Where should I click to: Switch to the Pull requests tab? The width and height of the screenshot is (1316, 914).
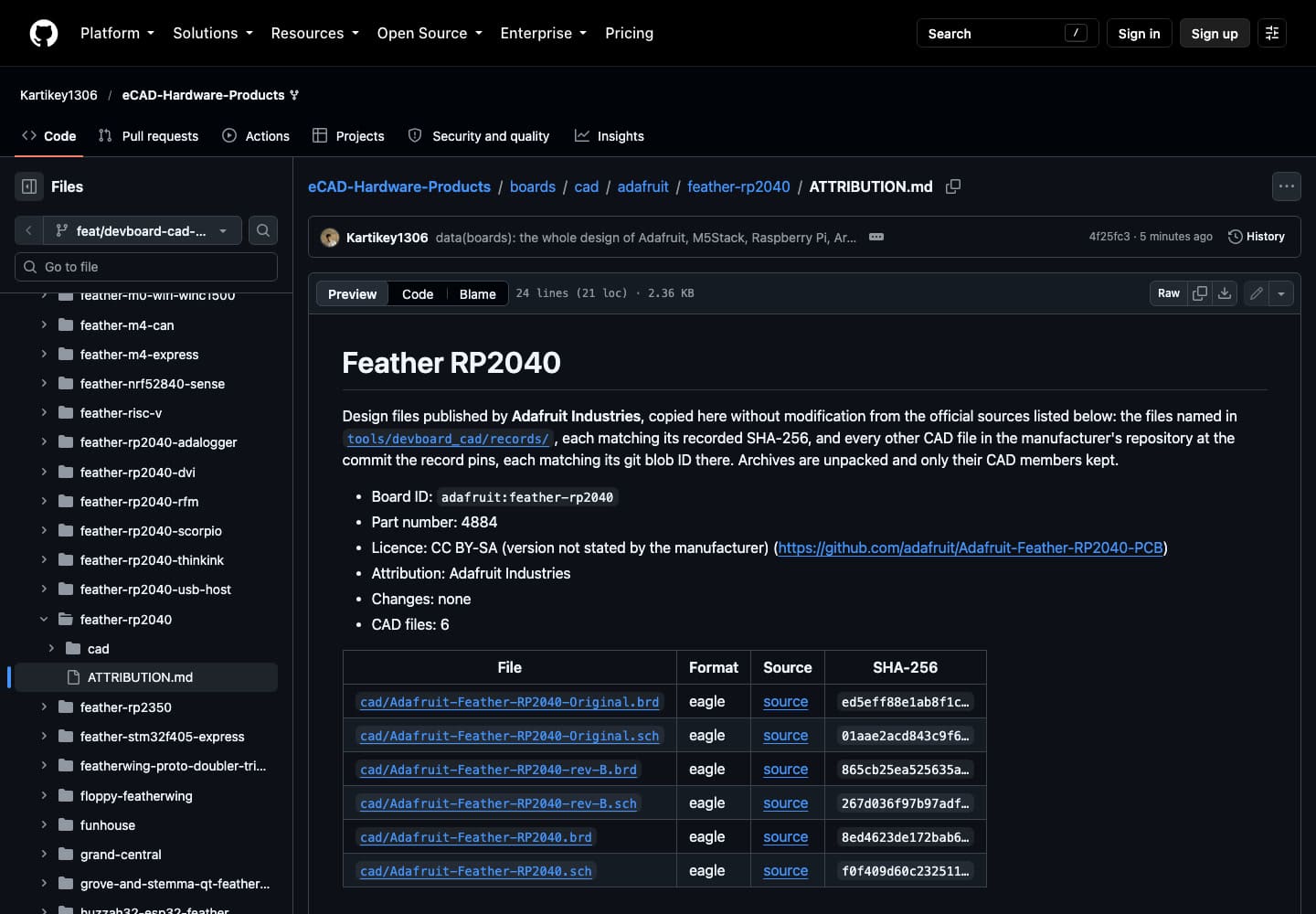[x=148, y=135]
